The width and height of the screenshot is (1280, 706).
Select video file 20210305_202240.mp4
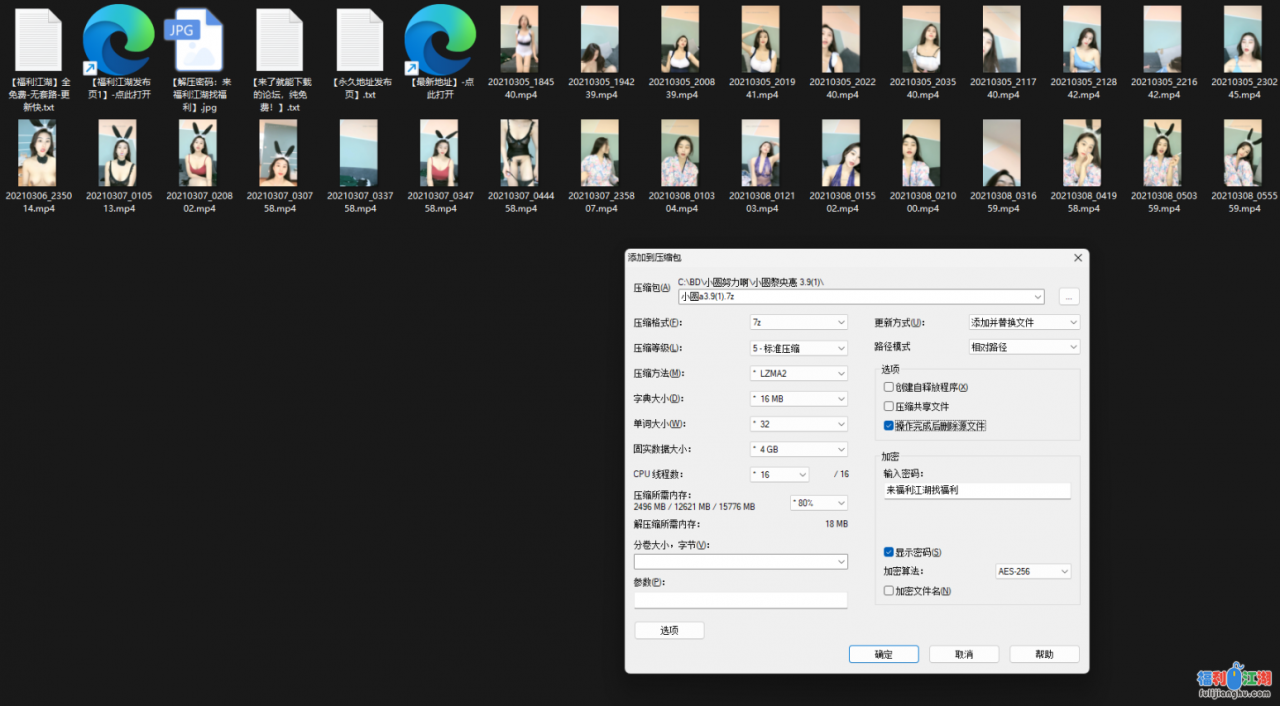coord(841,40)
